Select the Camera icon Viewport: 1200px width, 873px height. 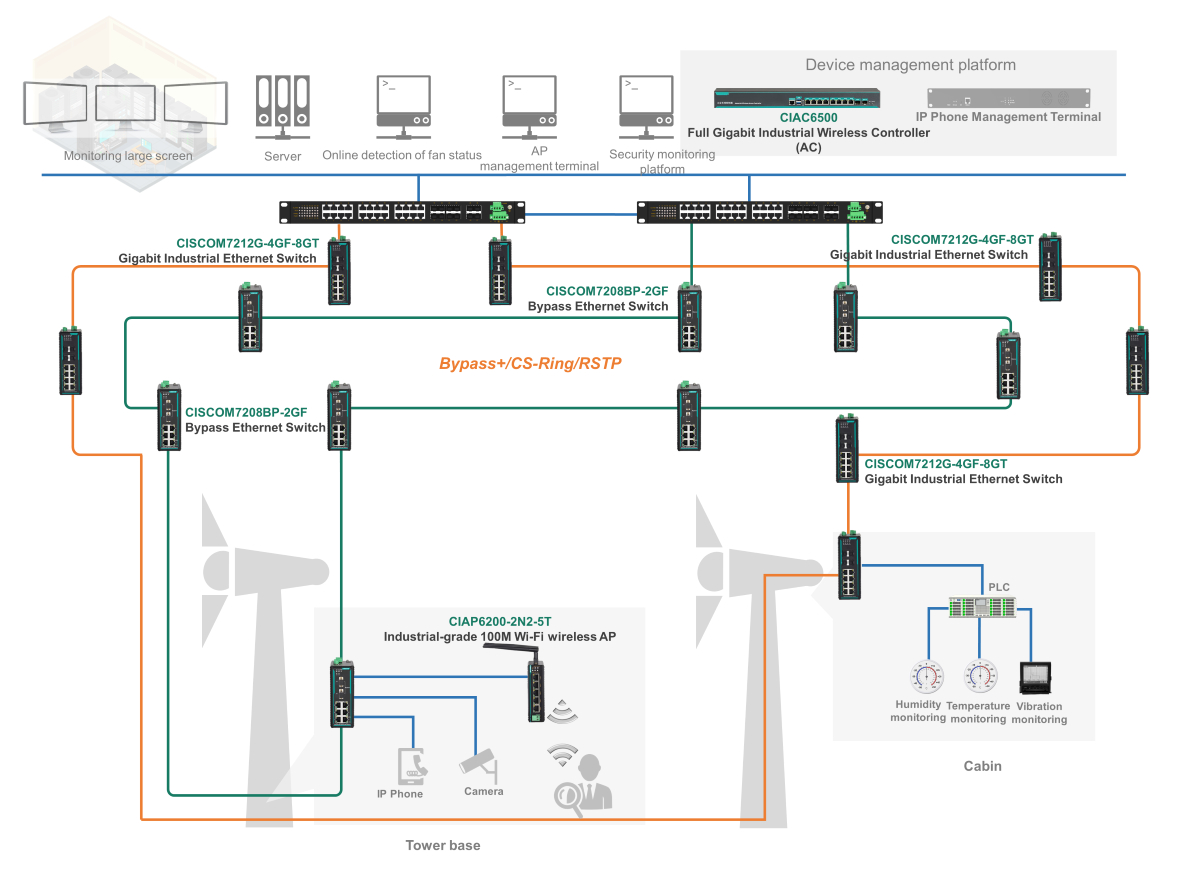pyautogui.click(x=479, y=764)
